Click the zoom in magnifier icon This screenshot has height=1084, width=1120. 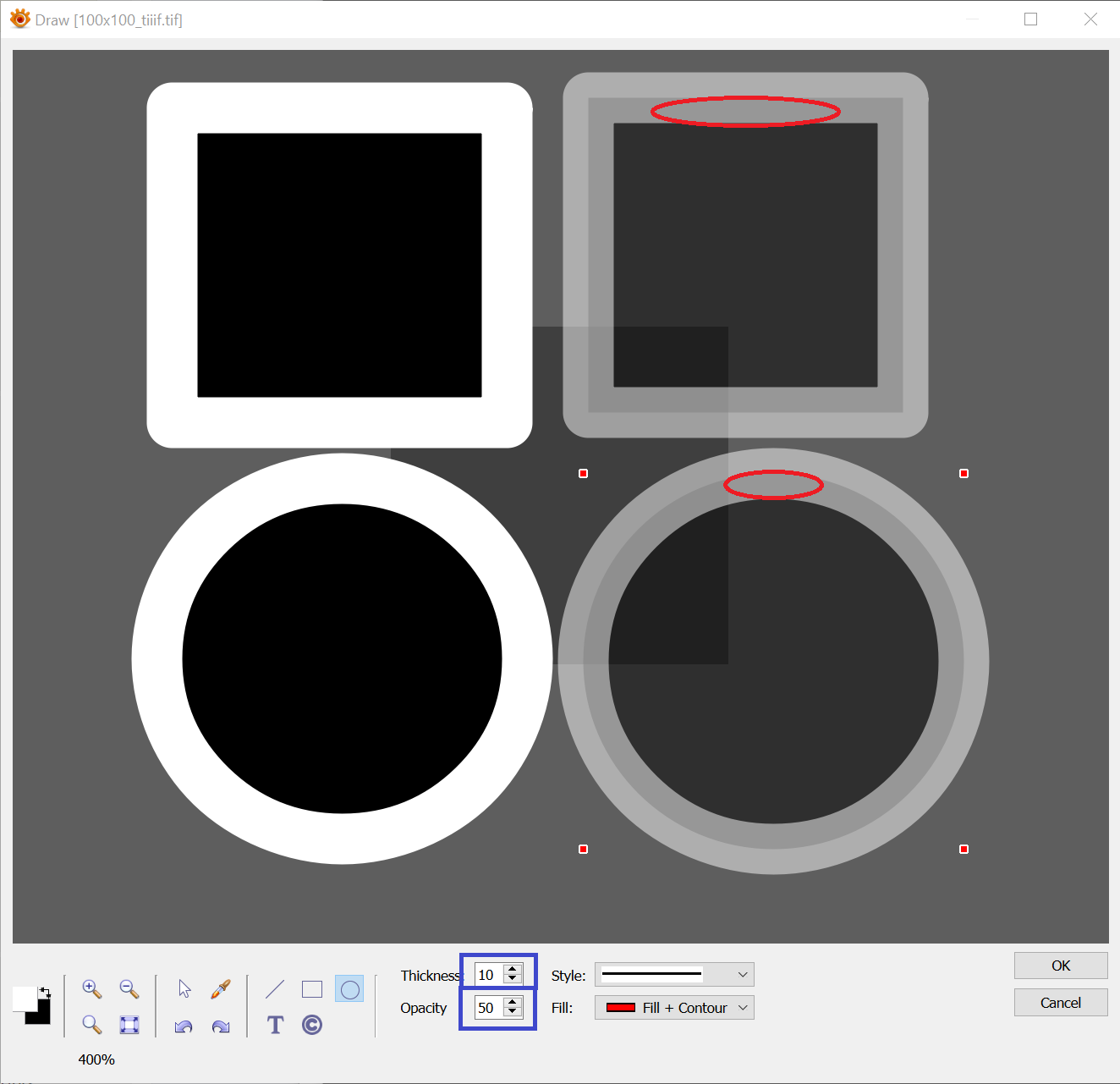(x=92, y=988)
